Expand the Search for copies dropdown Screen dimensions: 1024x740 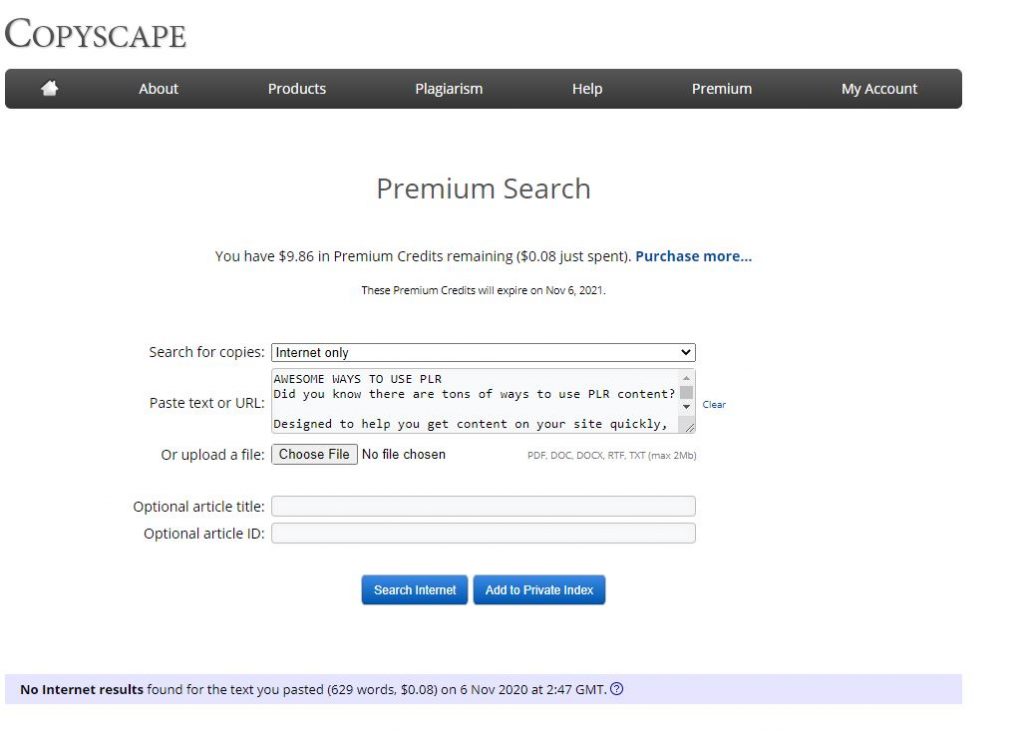(483, 352)
